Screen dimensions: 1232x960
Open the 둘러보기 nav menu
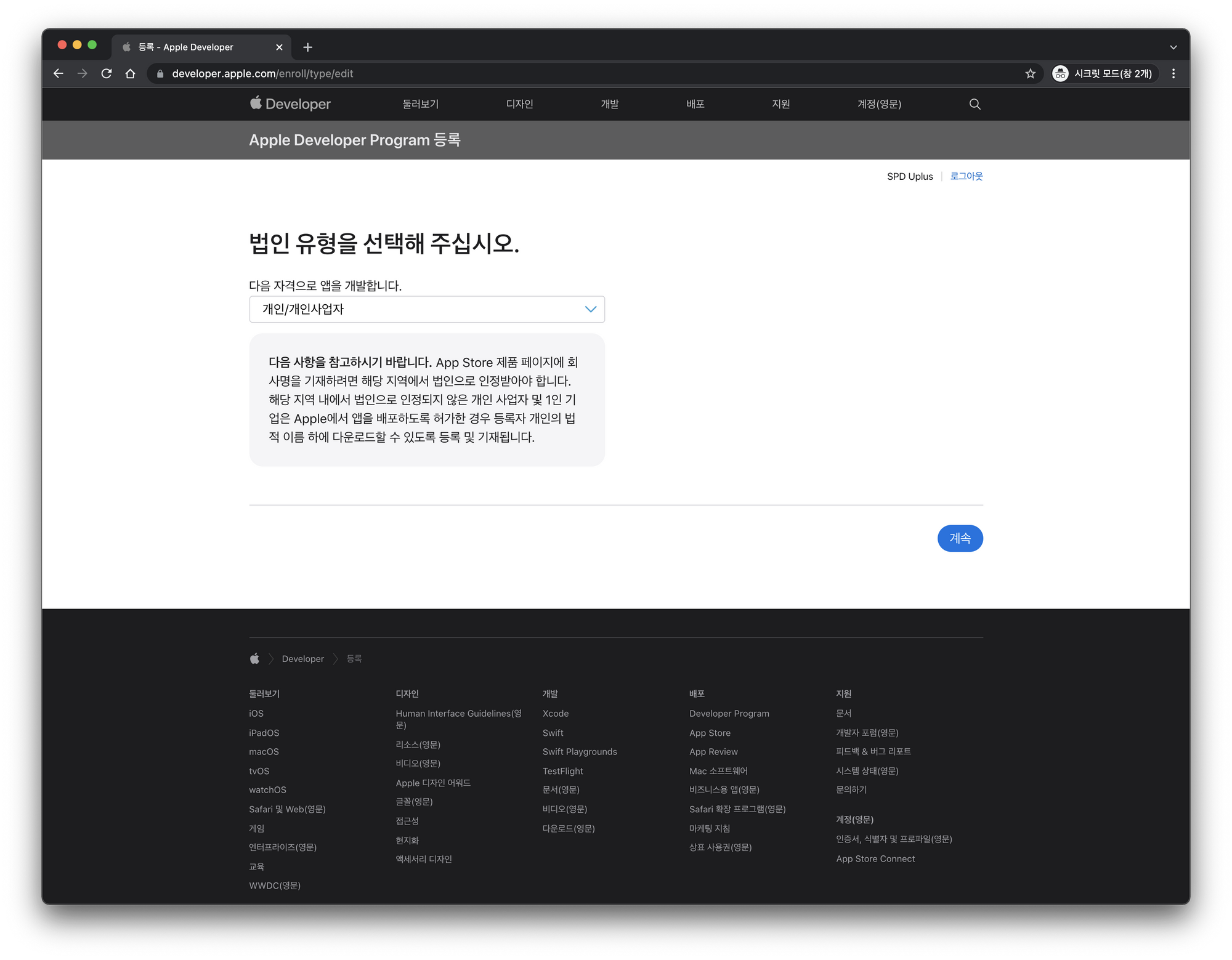click(420, 104)
